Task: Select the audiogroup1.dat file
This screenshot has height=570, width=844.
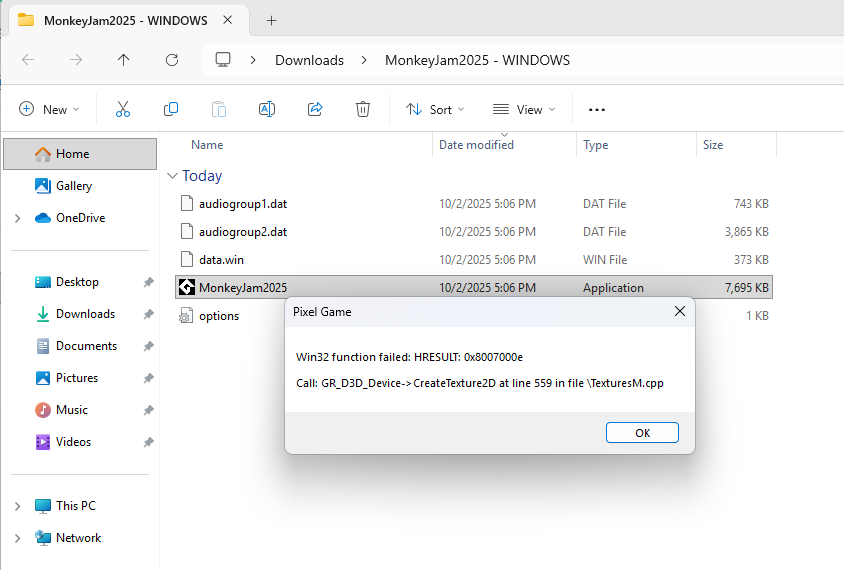Action: [474, 203]
